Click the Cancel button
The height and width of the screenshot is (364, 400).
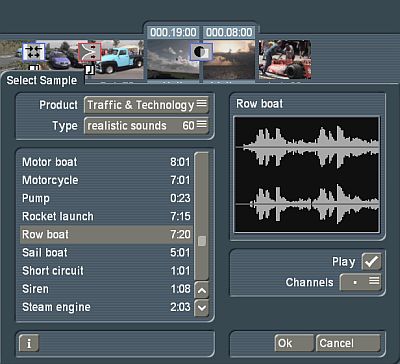(348, 343)
